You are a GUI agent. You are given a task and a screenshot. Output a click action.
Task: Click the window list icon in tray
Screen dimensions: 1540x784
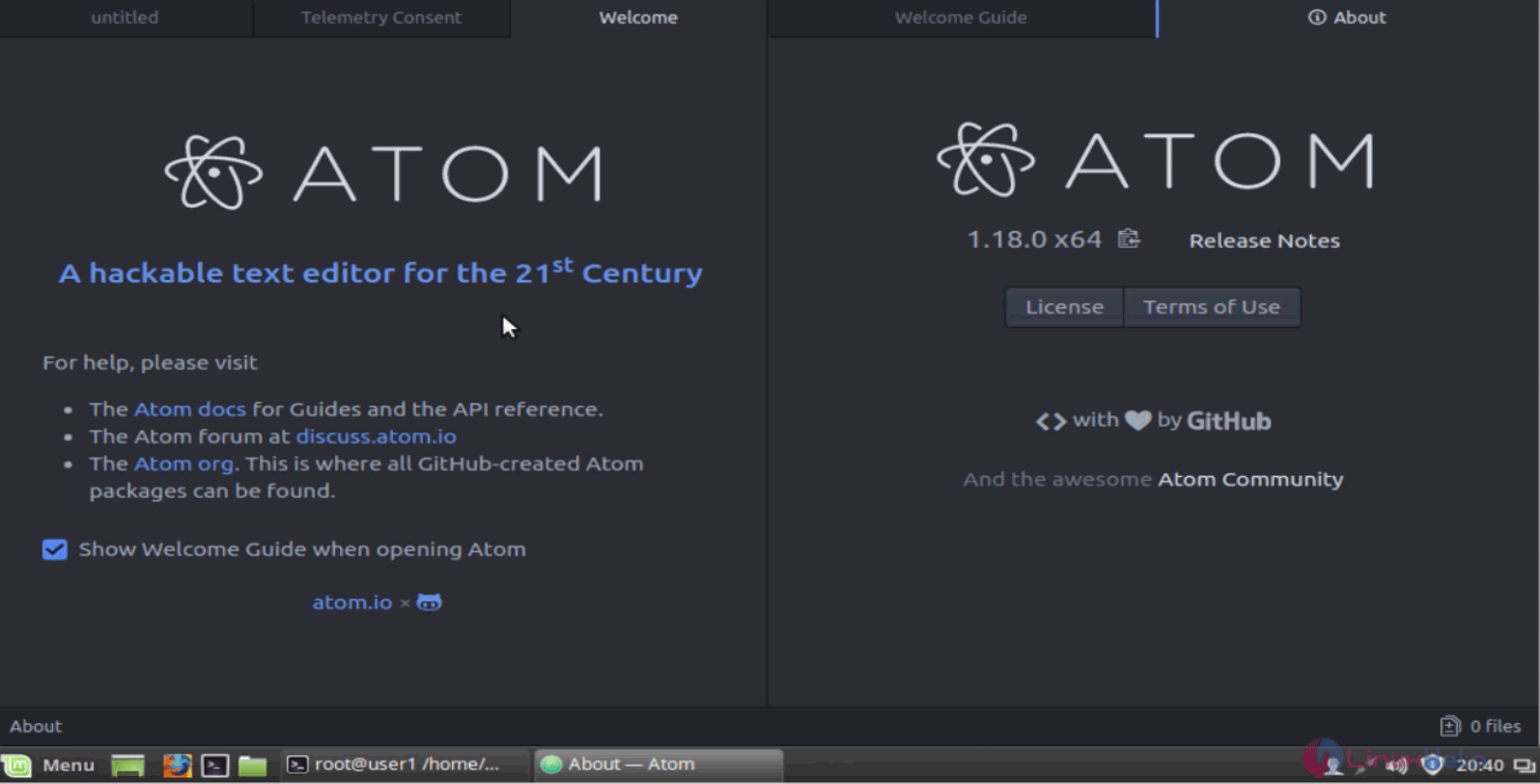point(1524,766)
